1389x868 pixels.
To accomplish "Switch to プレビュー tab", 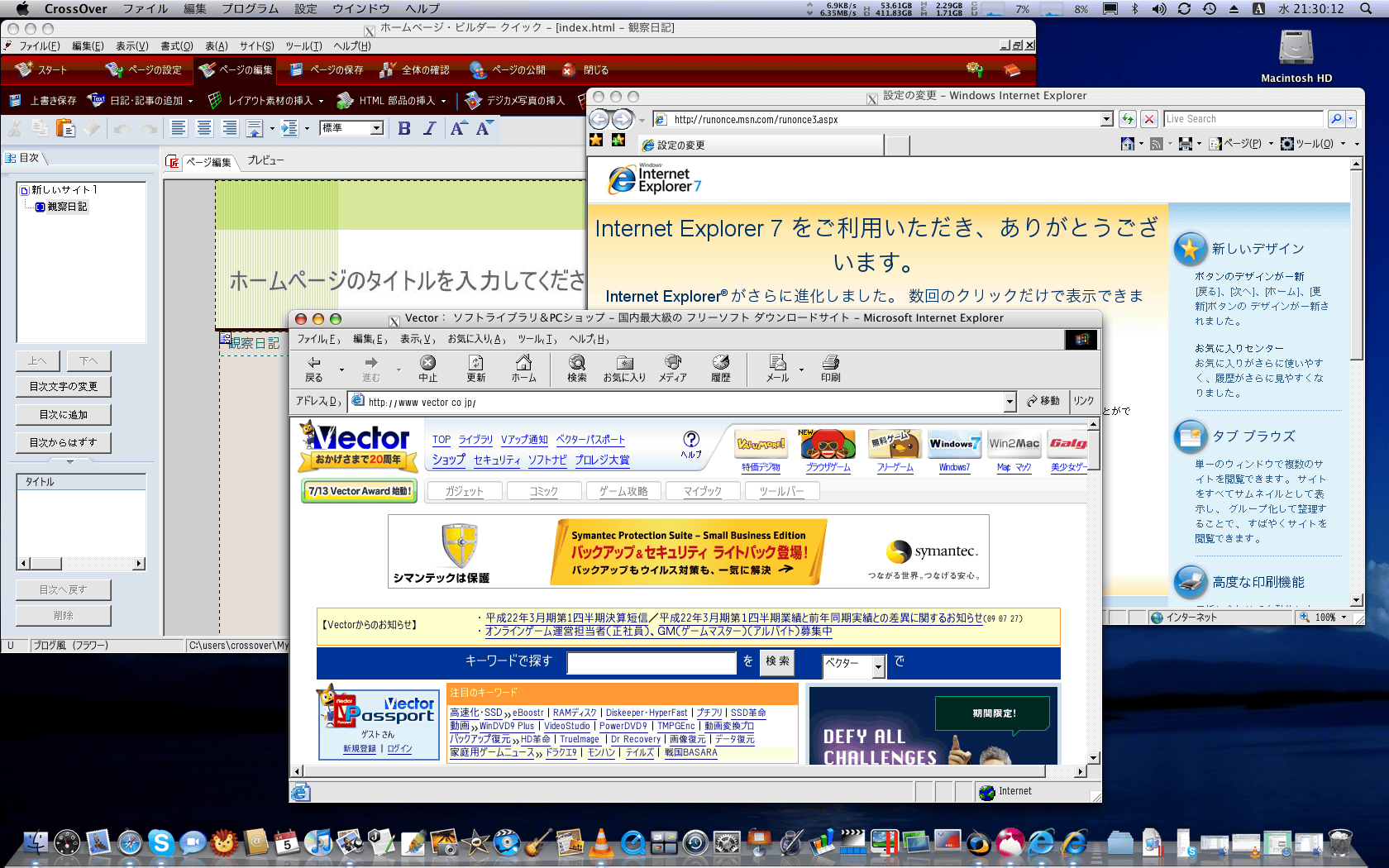I will click(265, 160).
